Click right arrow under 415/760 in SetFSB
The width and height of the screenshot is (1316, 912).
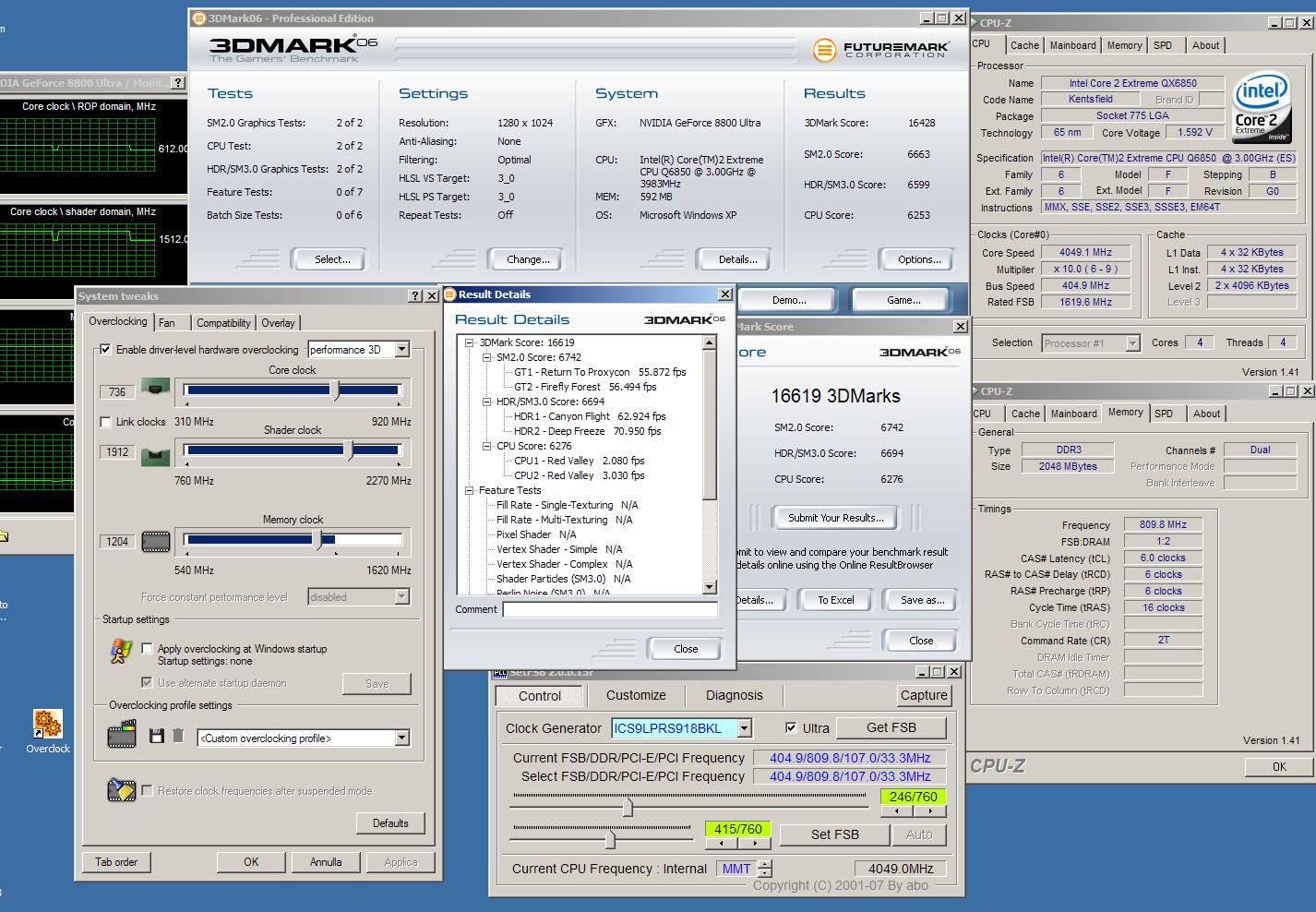tap(754, 844)
